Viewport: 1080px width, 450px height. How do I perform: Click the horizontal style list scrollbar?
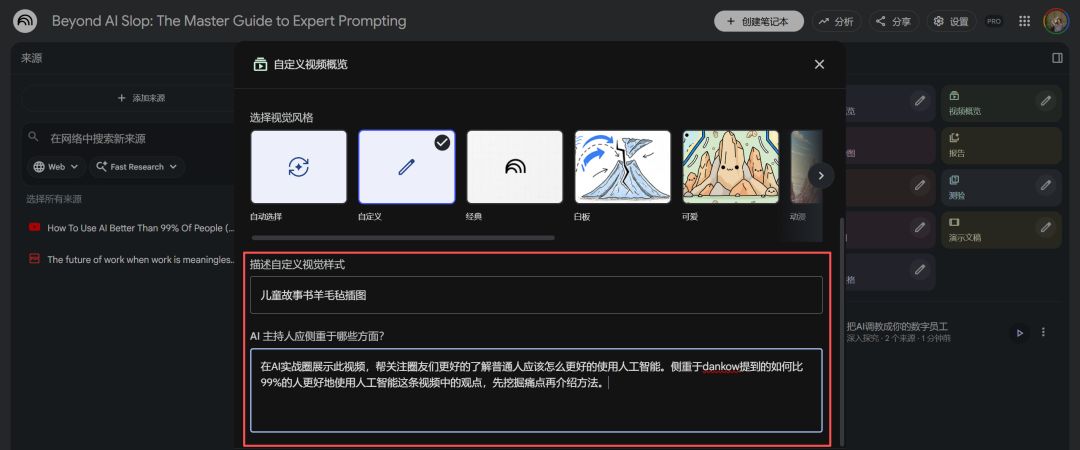point(403,238)
